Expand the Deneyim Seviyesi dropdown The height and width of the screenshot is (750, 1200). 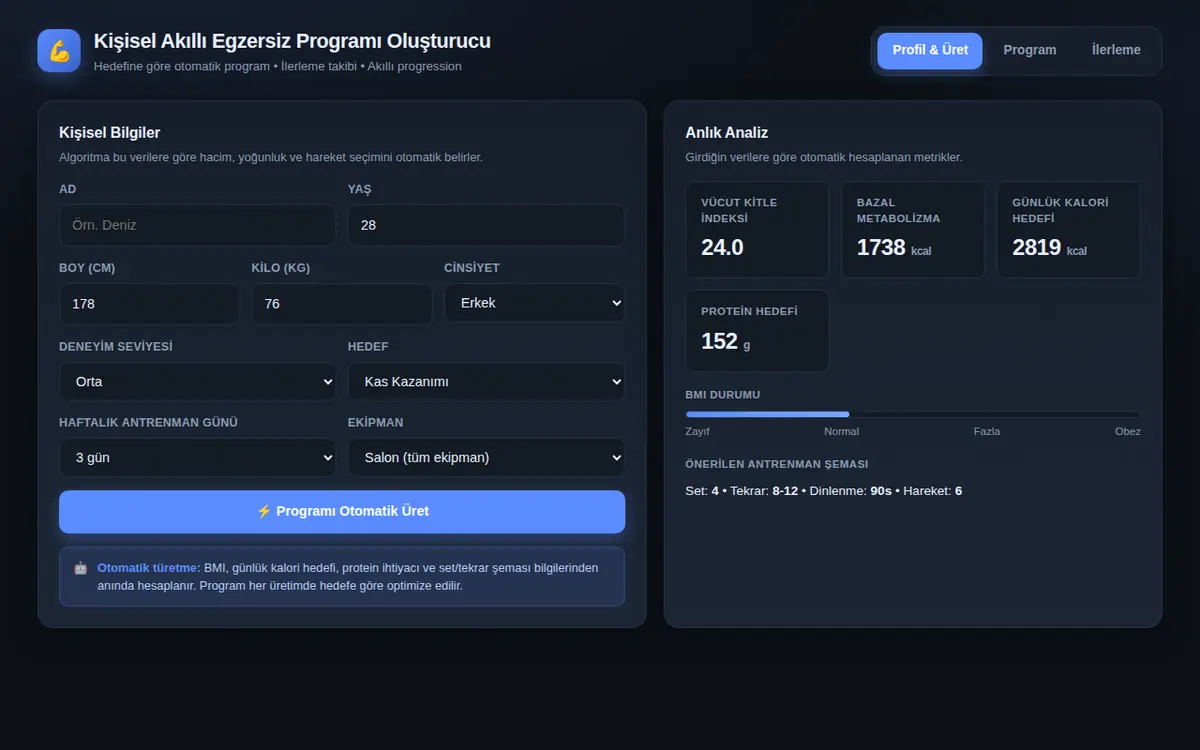coord(198,381)
